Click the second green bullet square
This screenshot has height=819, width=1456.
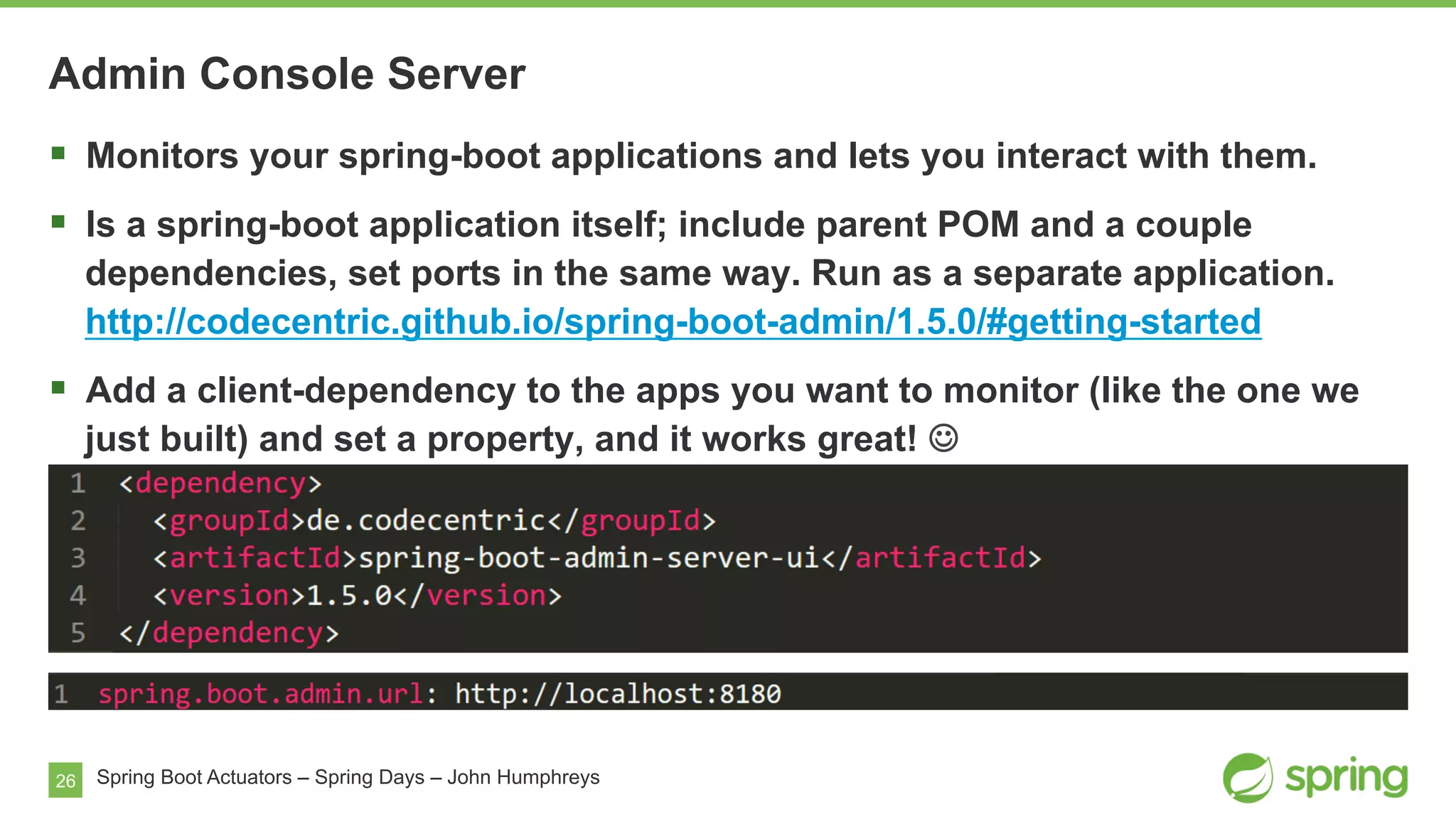(x=58, y=222)
